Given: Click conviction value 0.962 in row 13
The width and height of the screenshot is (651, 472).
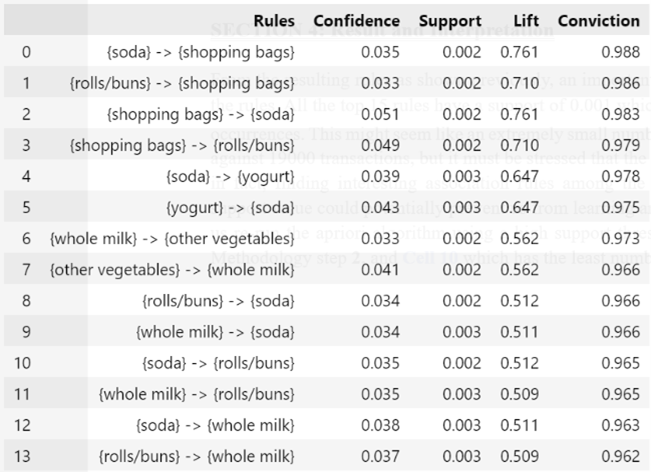Looking at the screenshot, I should coord(621,457).
